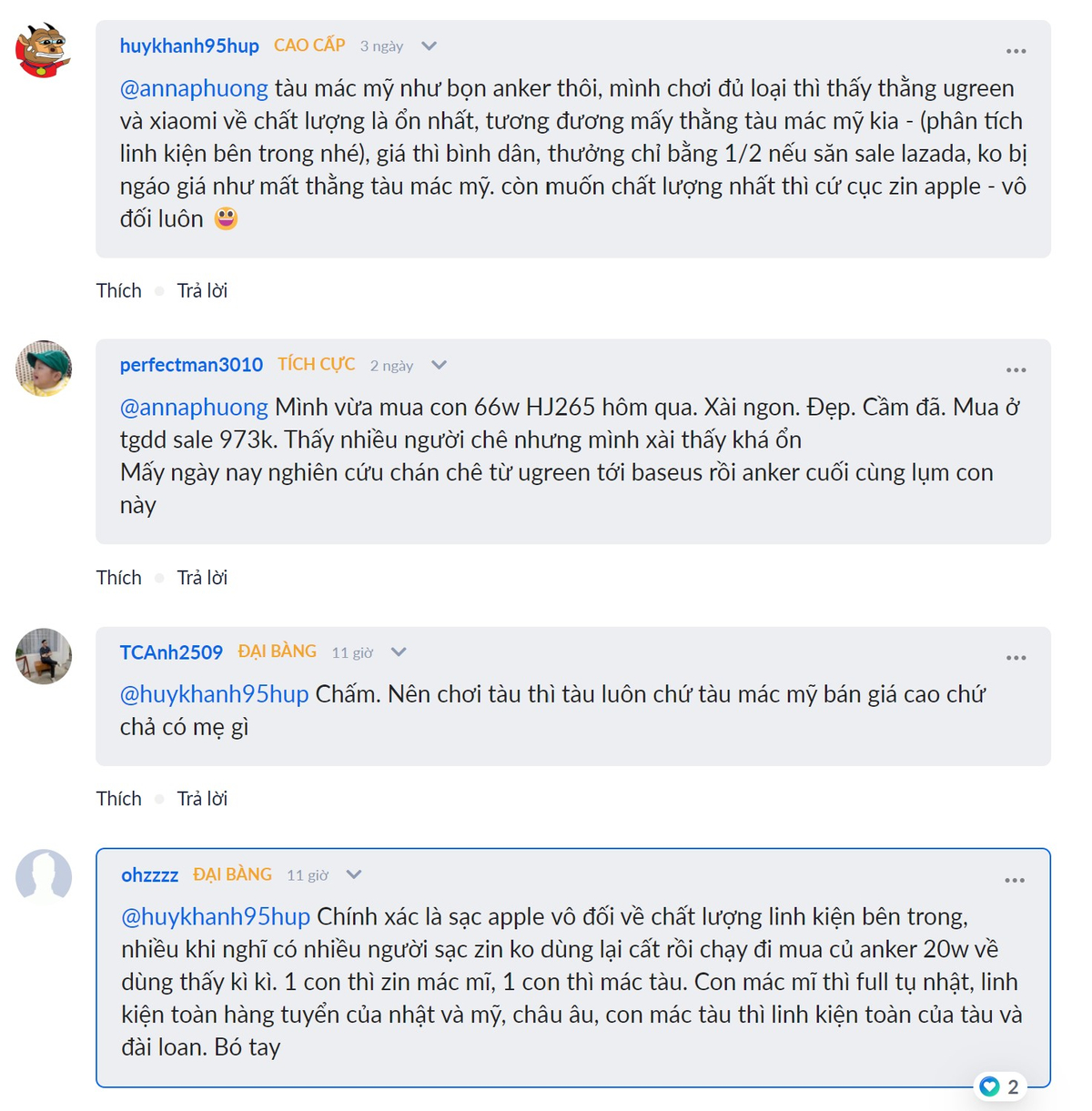Open perfectman3010's avatar picture
The width and height of the screenshot is (1092, 1111).
[44, 369]
